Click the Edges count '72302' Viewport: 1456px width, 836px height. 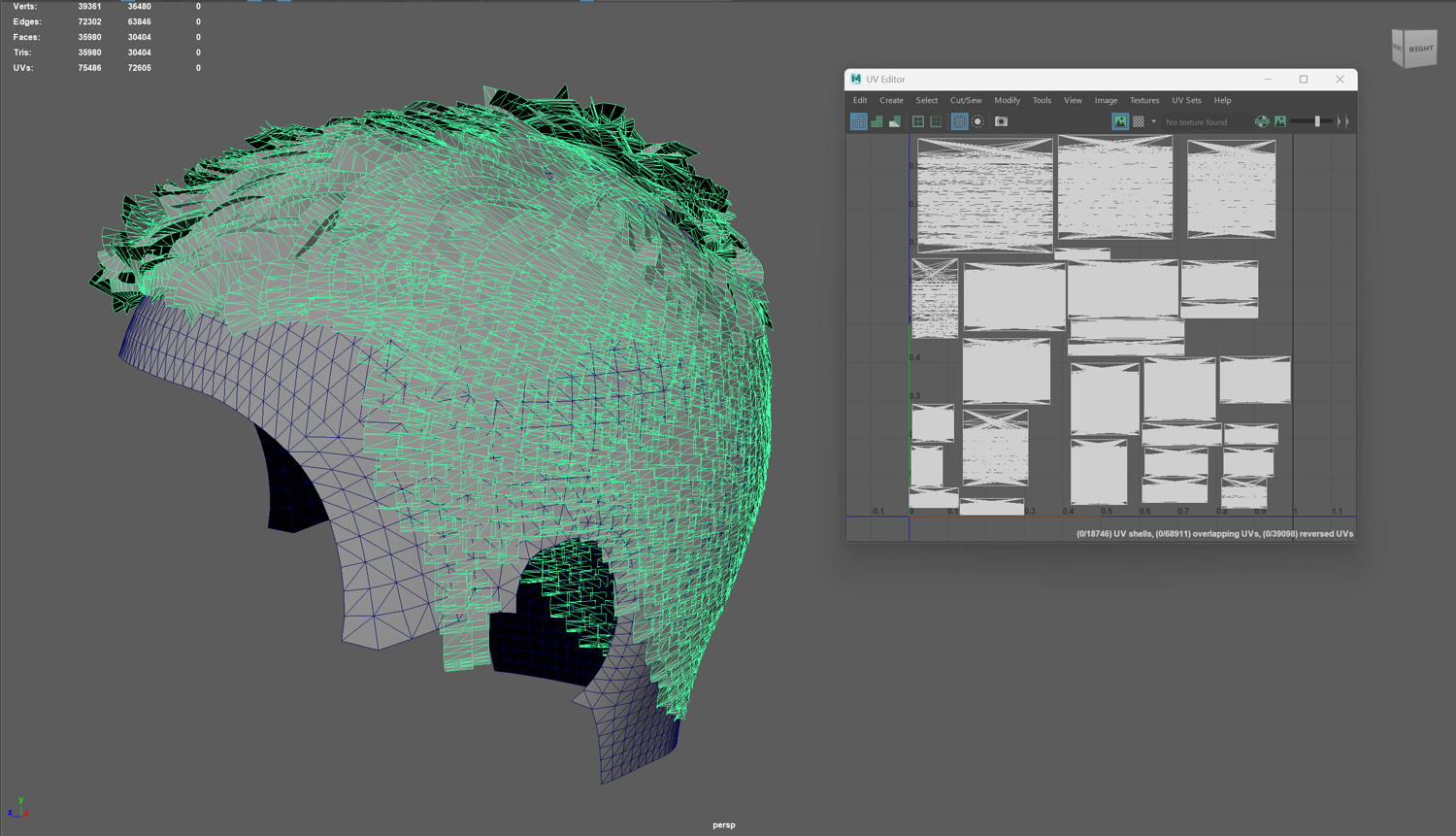pos(89,21)
